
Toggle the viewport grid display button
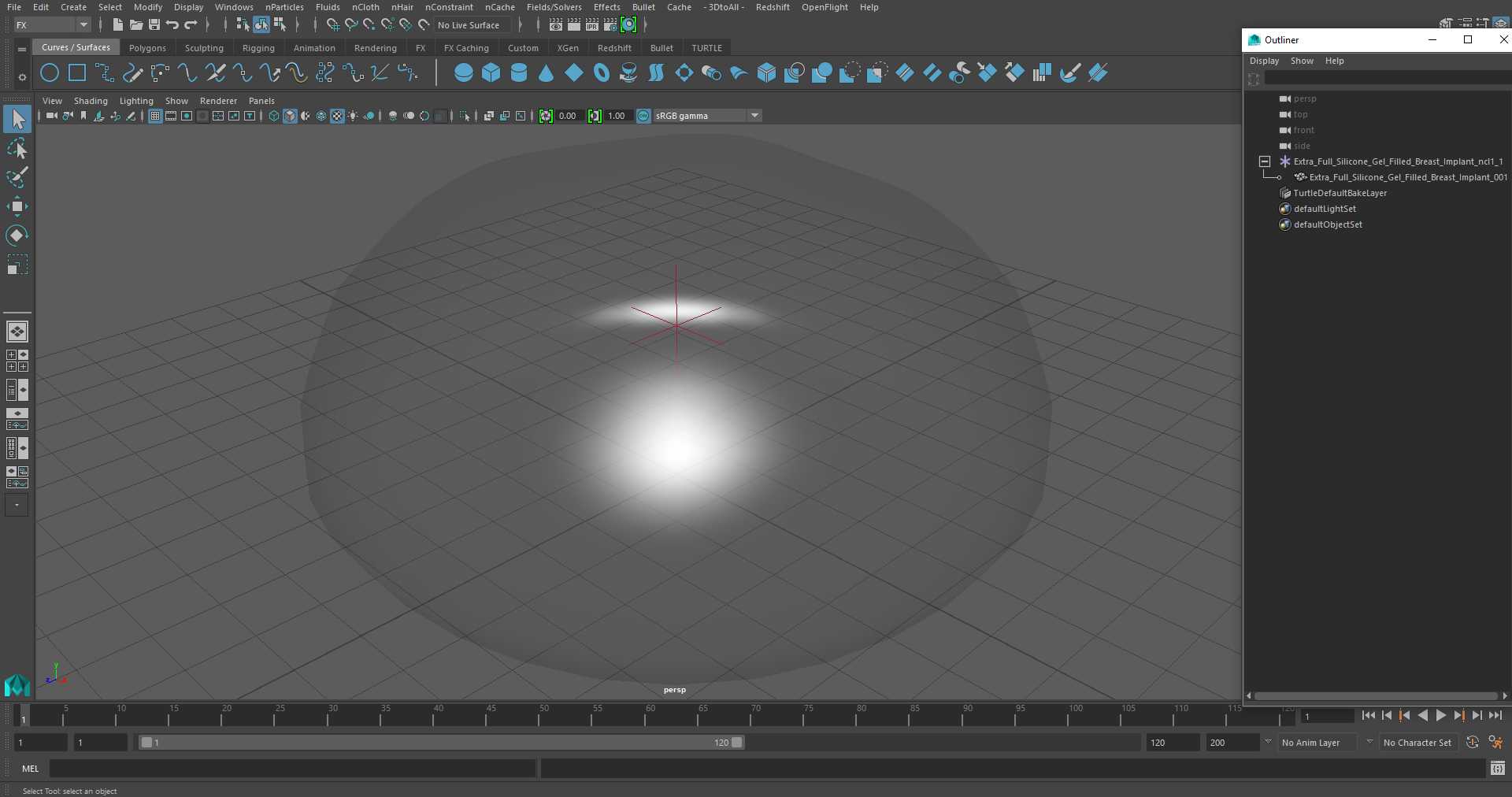(155, 116)
